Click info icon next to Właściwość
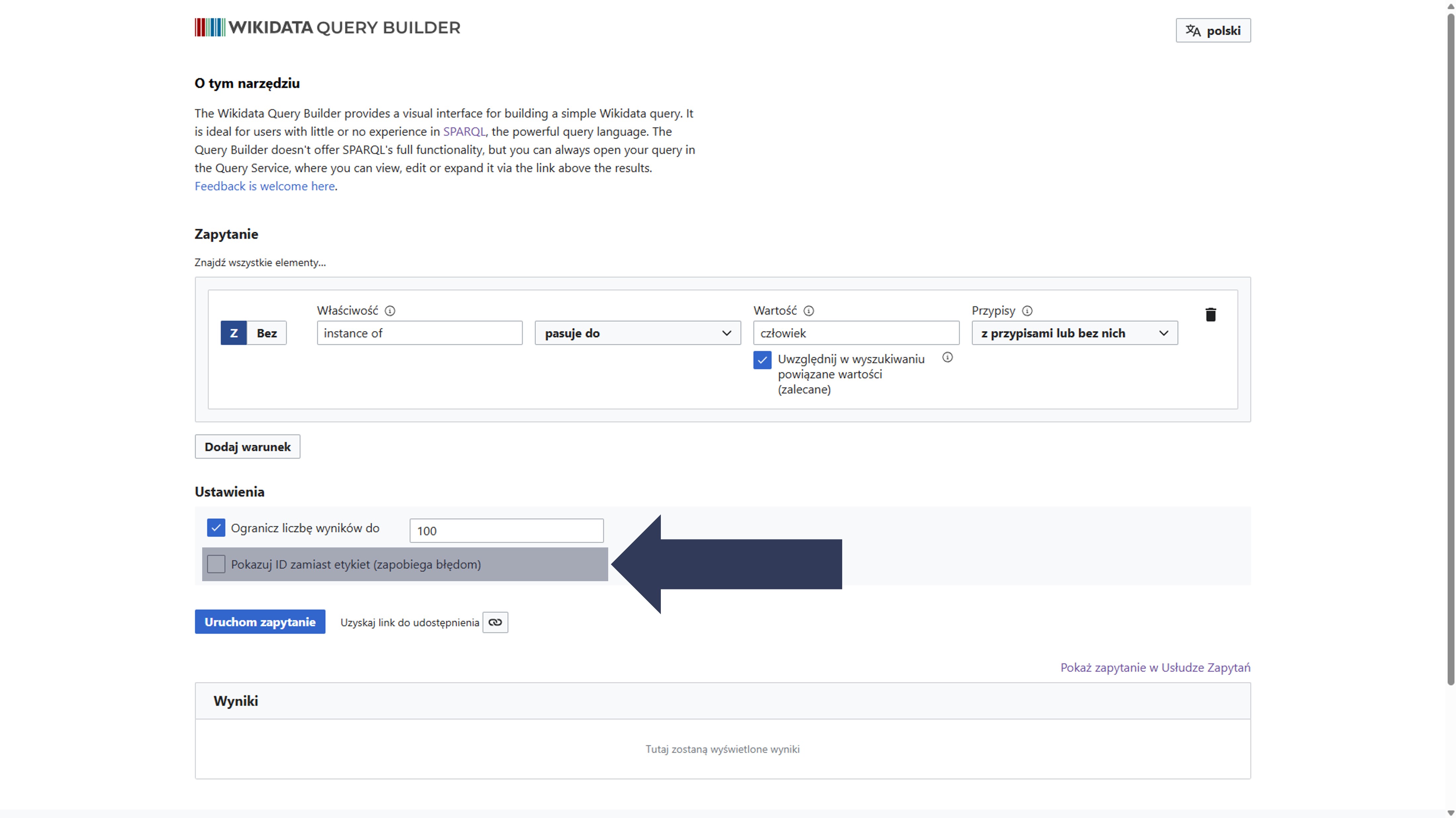This screenshot has height=818, width=1456. pos(390,311)
